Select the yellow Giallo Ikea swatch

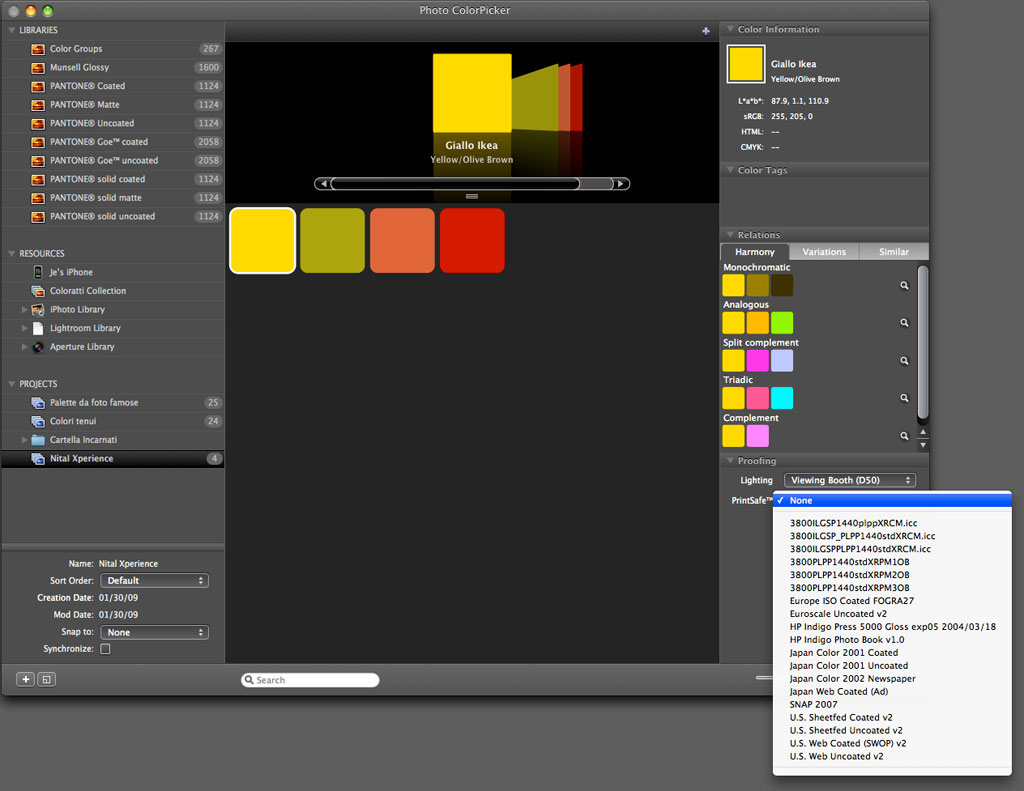(263, 240)
